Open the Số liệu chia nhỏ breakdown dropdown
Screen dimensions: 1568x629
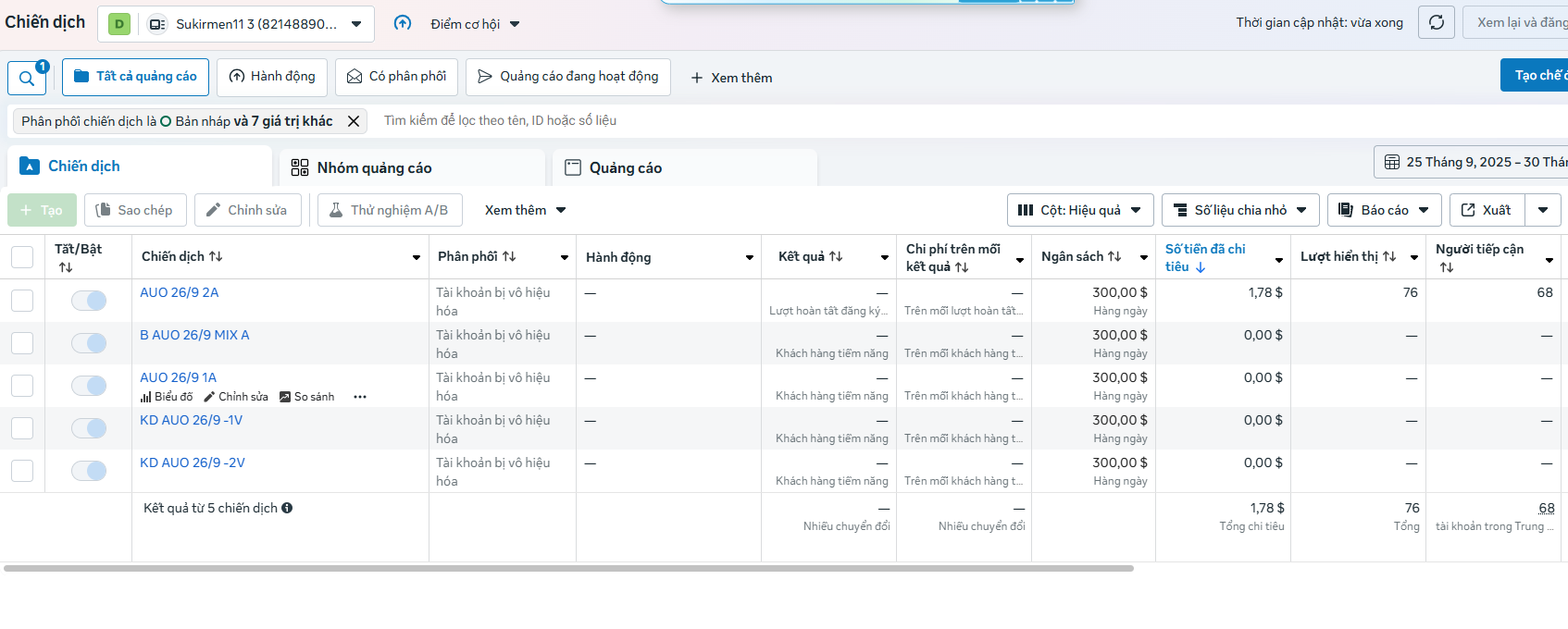(x=1239, y=210)
